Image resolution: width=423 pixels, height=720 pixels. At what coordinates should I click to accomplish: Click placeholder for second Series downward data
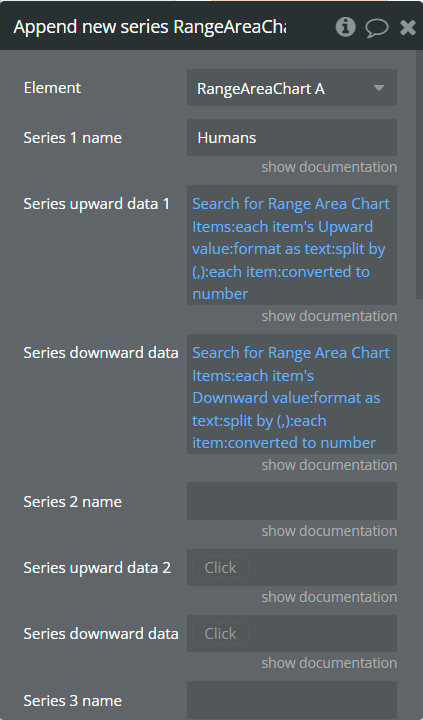click(x=220, y=634)
